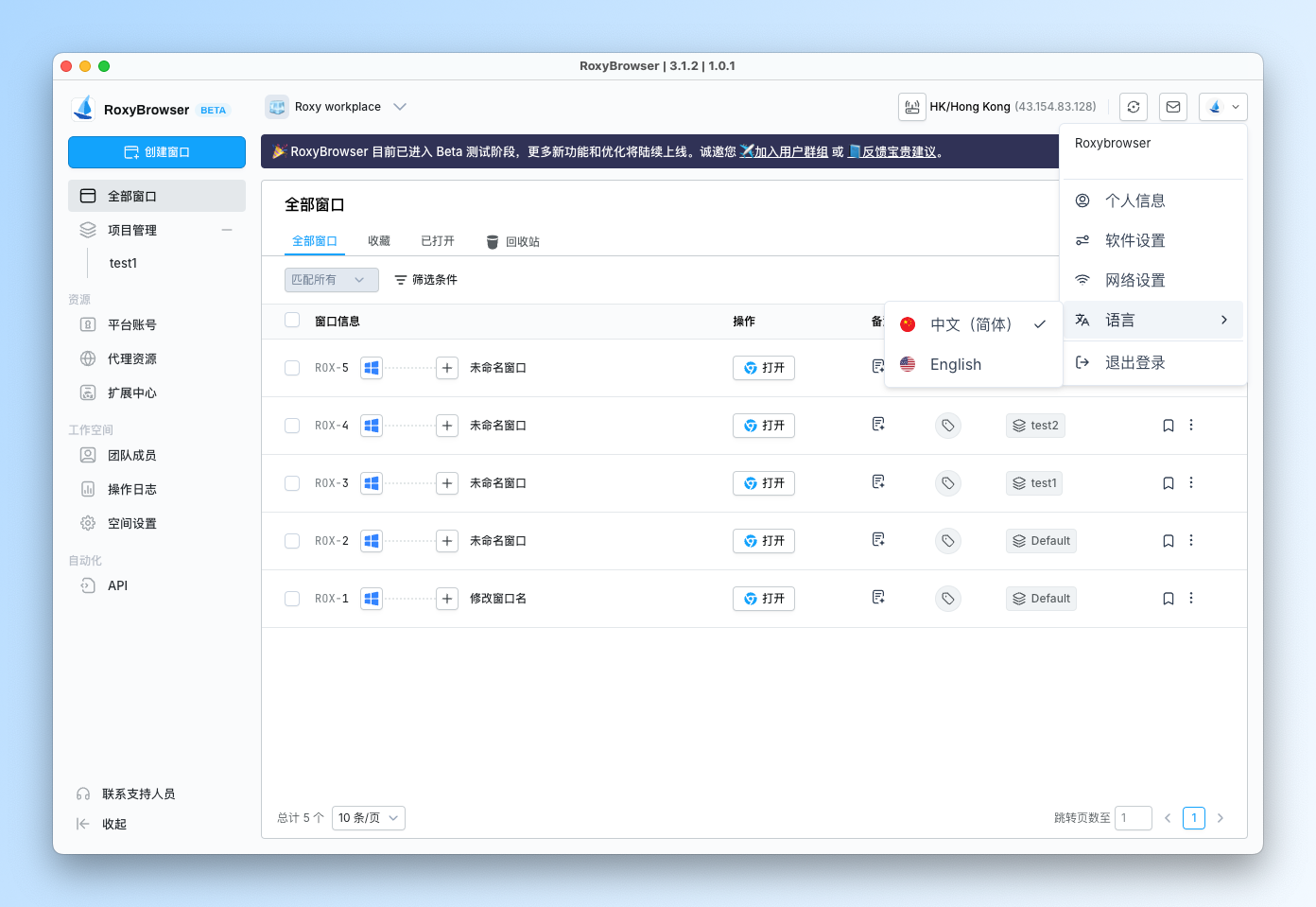Open the 匹配所有 dropdown
The height and width of the screenshot is (907, 1316).
(x=332, y=280)
